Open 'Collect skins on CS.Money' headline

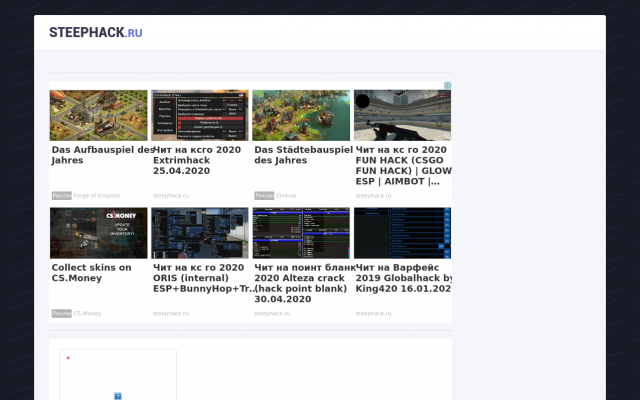click(x=91, y=273)
